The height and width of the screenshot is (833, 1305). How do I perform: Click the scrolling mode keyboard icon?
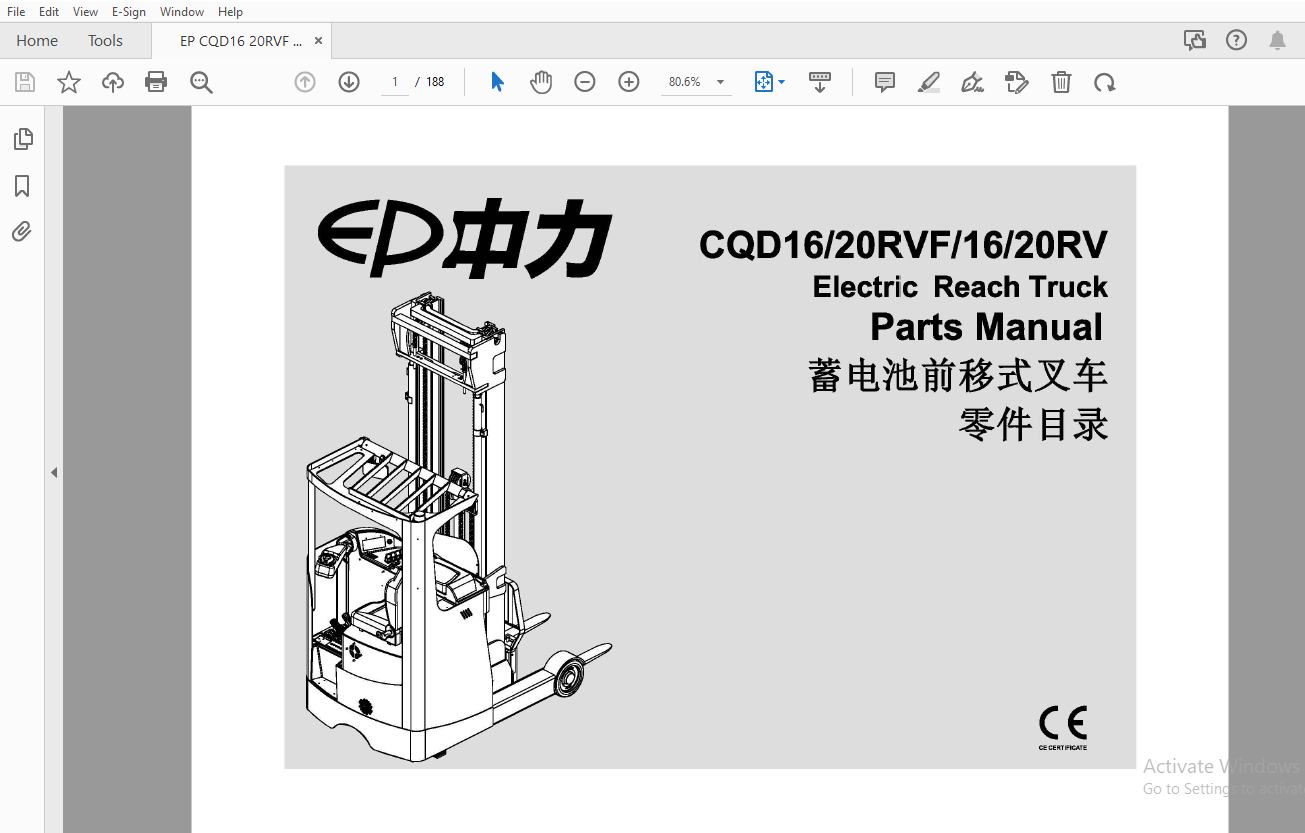tap(820, 82)
